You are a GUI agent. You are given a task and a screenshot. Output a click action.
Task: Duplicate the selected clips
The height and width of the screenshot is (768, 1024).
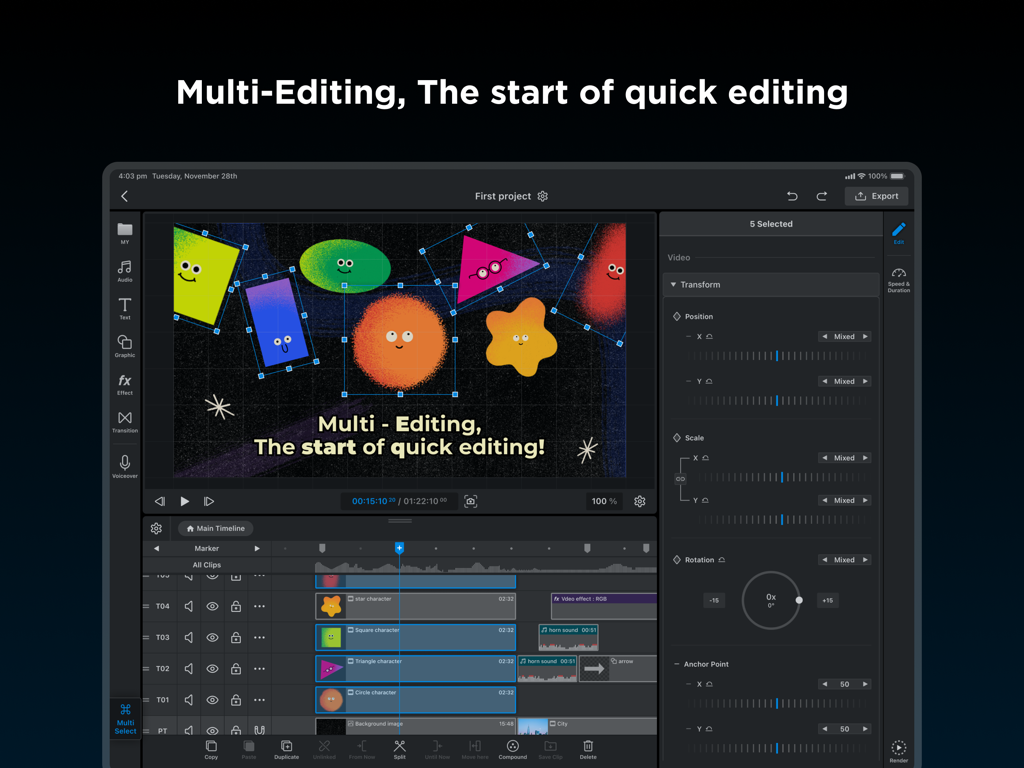click(286, 748)
